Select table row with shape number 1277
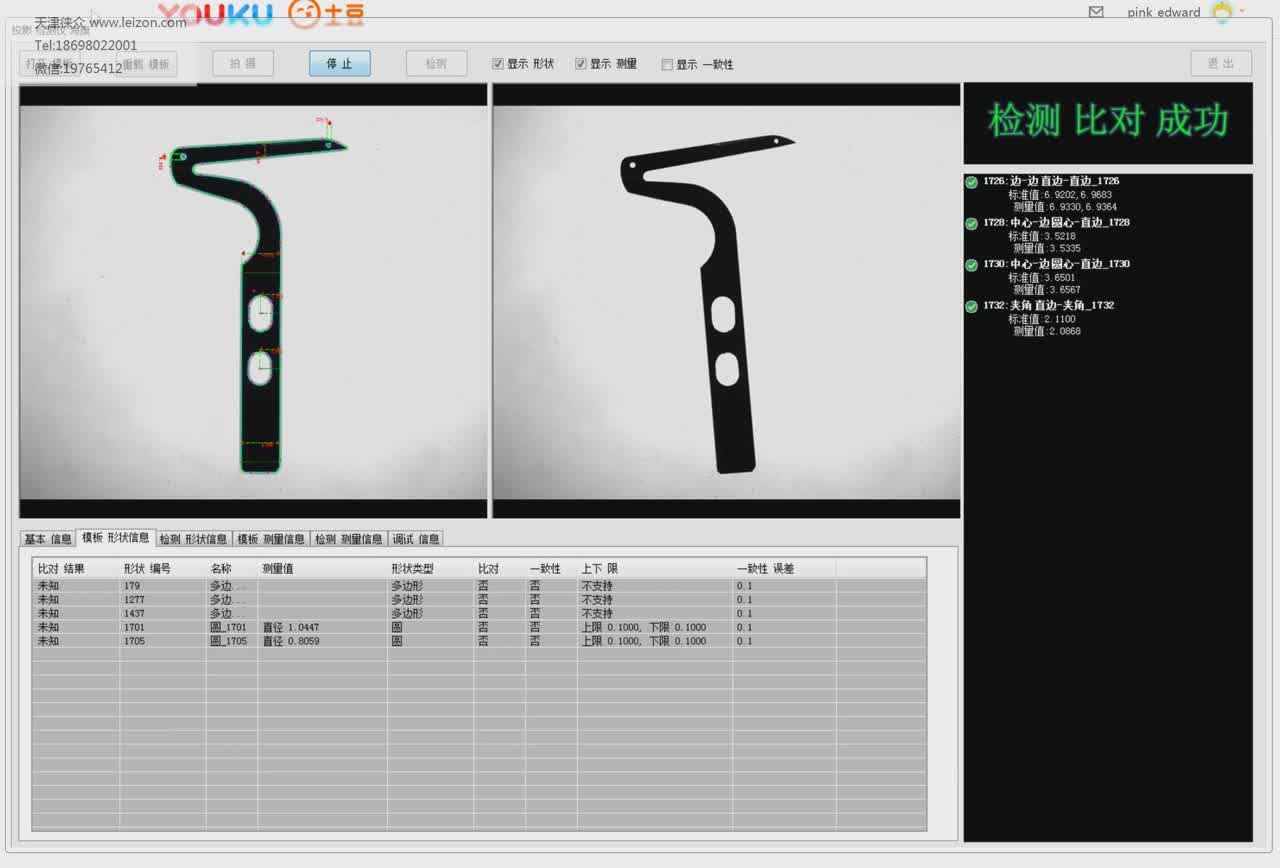1280x868 pixels. pyautogui.click(x=479, y=600)
